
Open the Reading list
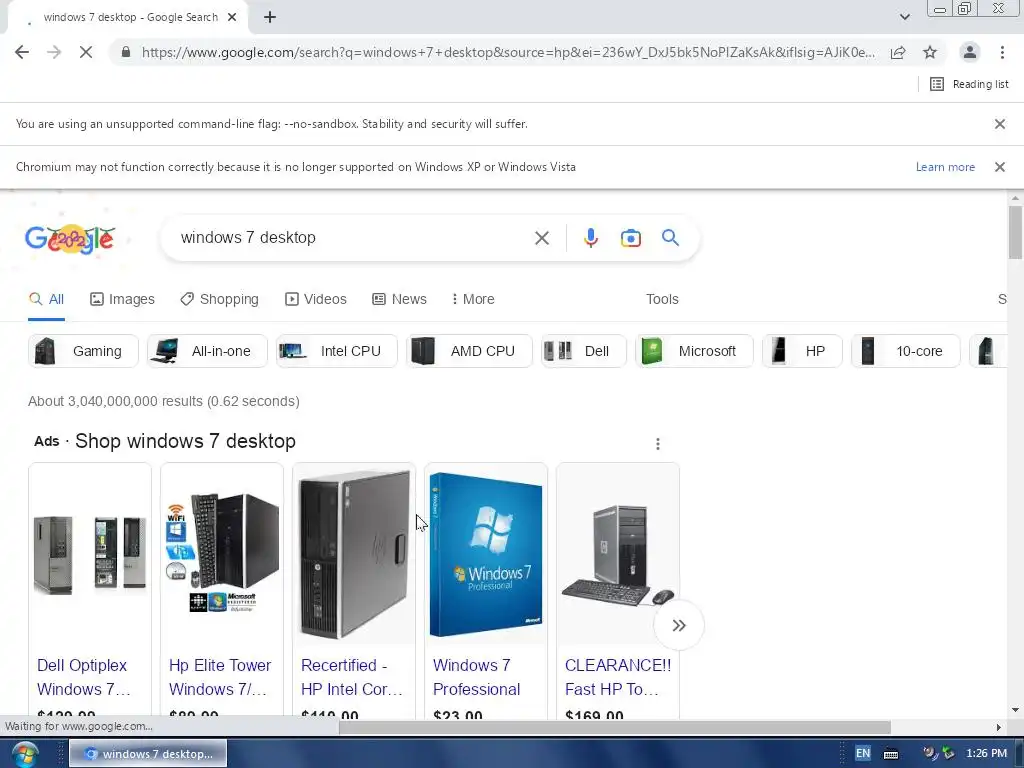pyautogui.click(x=969, y=84)
